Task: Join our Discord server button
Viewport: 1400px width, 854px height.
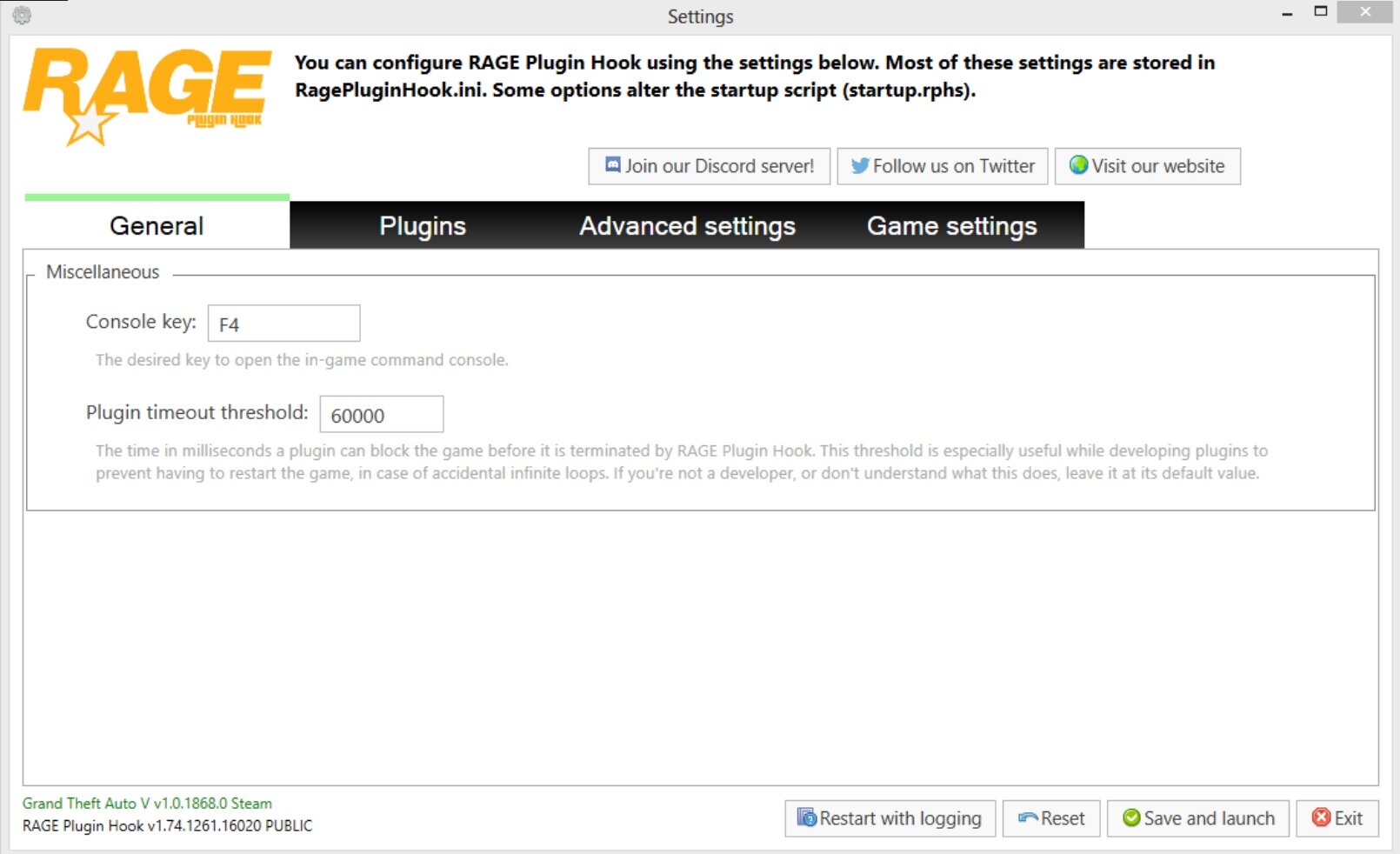Action: (x=710, y=166)
